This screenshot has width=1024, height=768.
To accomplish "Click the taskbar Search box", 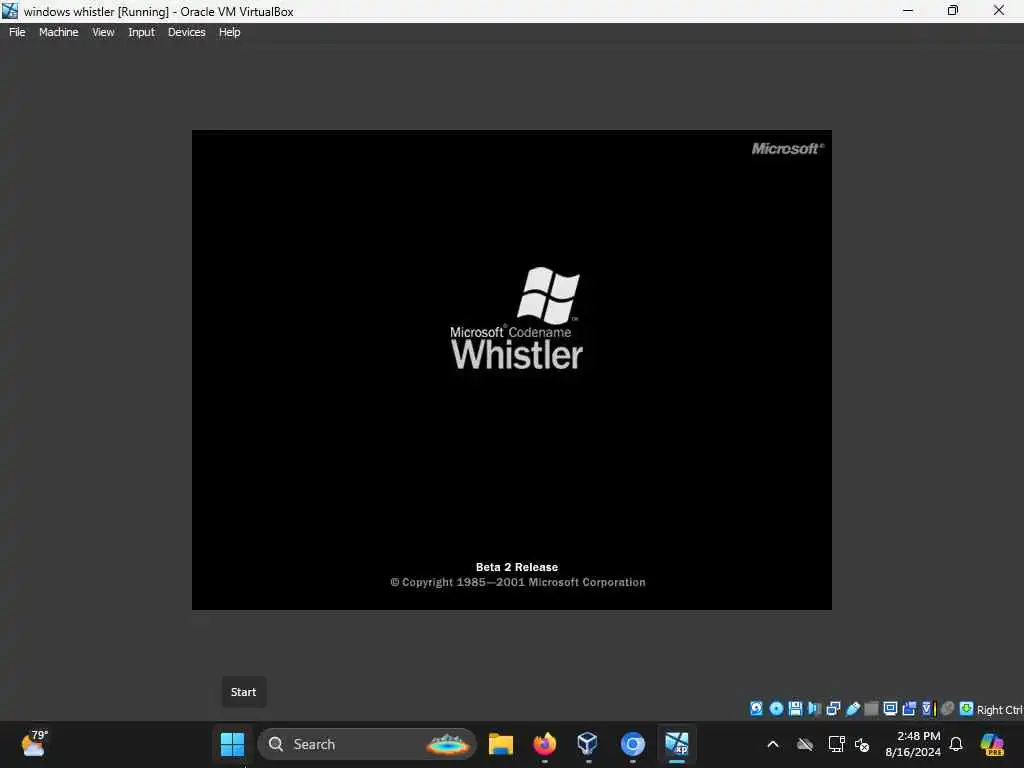I will tap(367, 744).
